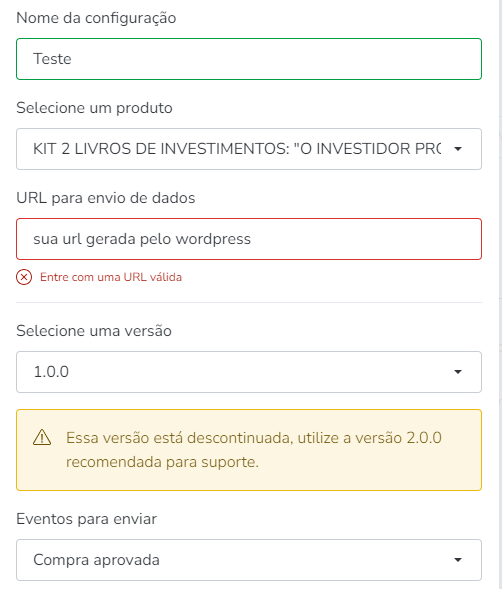Screen dimensions: 502x589
Task: Click the 'URL para envio de dados' label
Action: click(x=106, y=198)
